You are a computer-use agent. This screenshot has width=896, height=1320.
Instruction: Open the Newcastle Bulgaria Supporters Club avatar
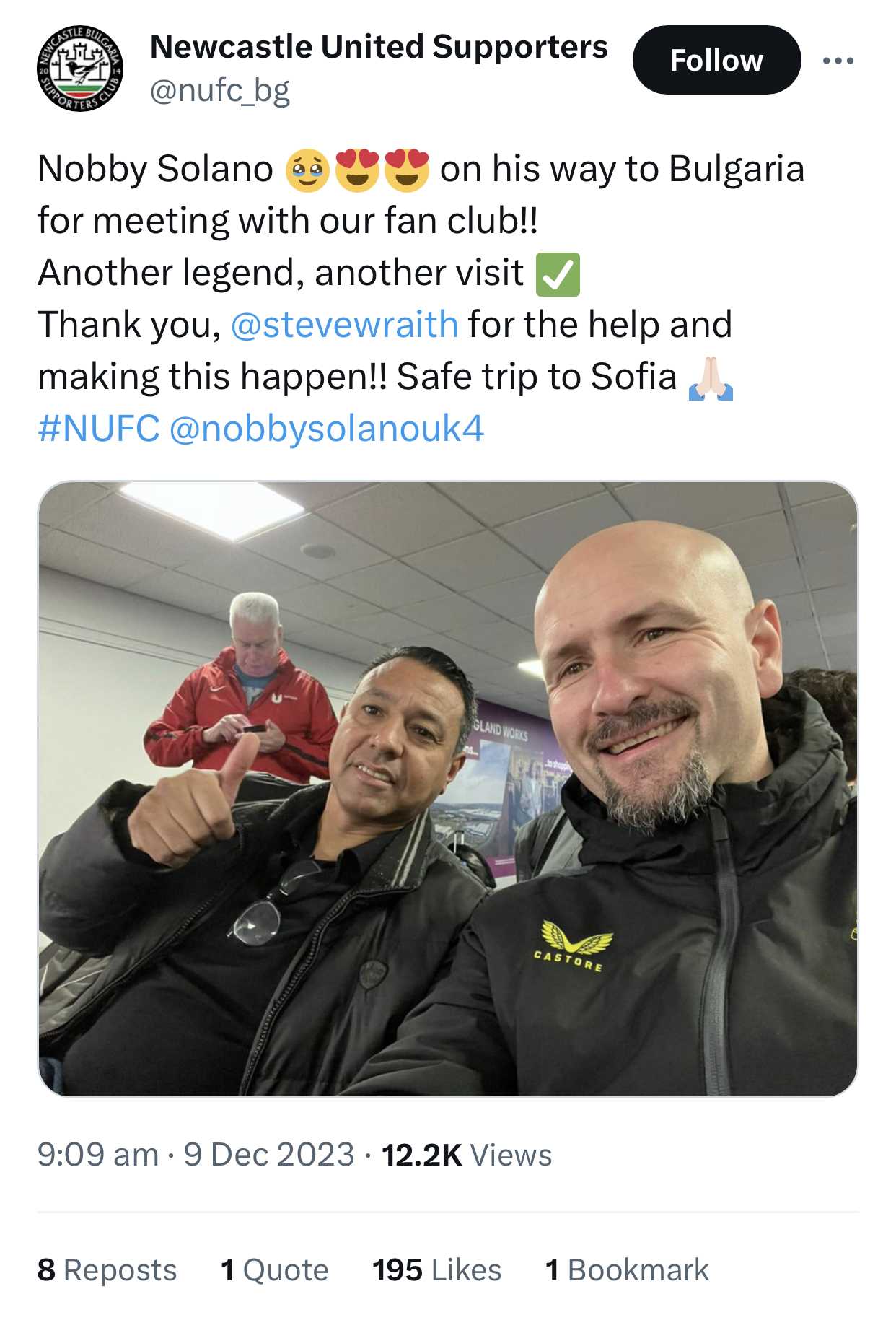(x=80, y=69)
